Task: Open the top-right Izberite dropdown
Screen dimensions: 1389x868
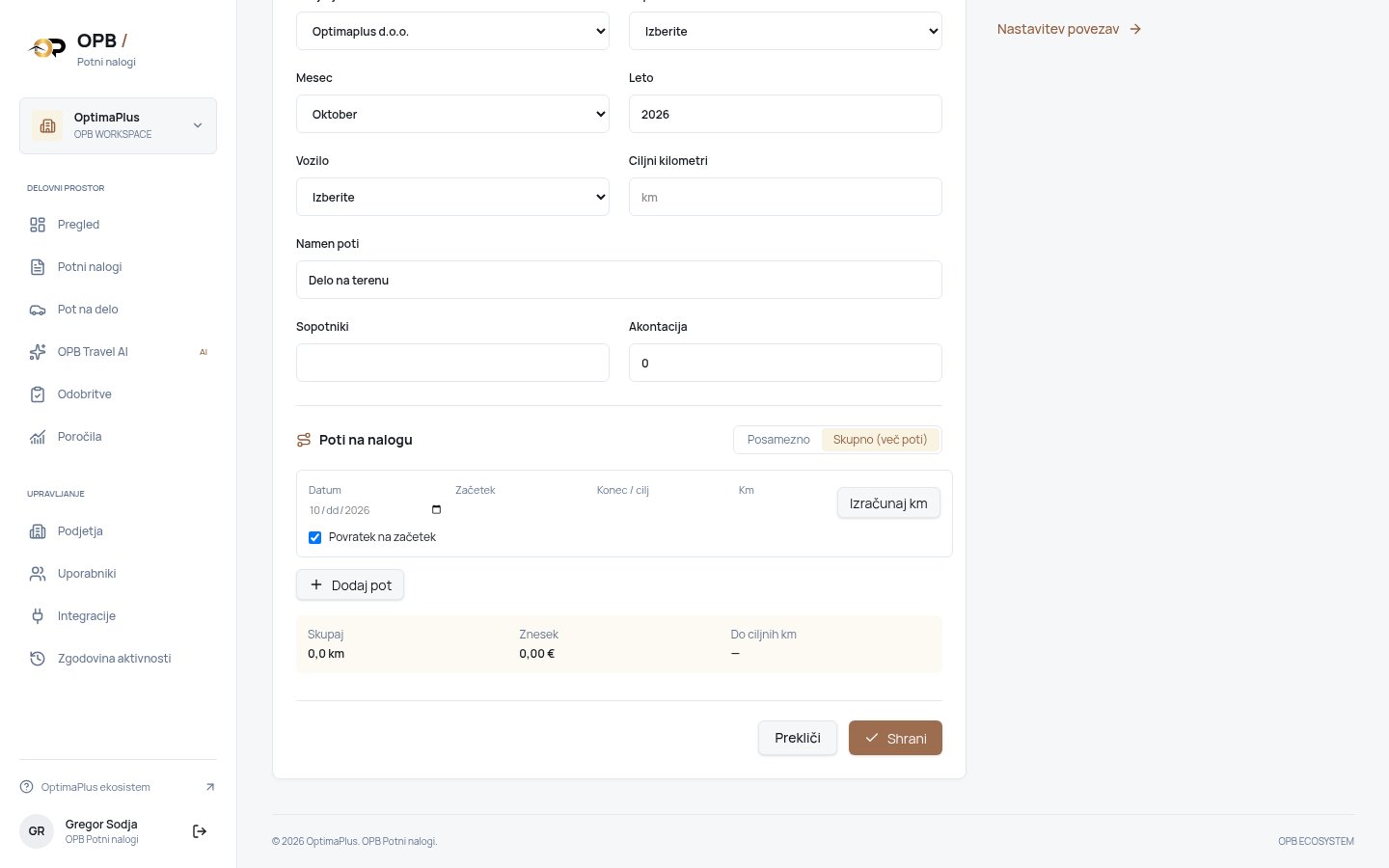Action: click(x=785, y=31)
